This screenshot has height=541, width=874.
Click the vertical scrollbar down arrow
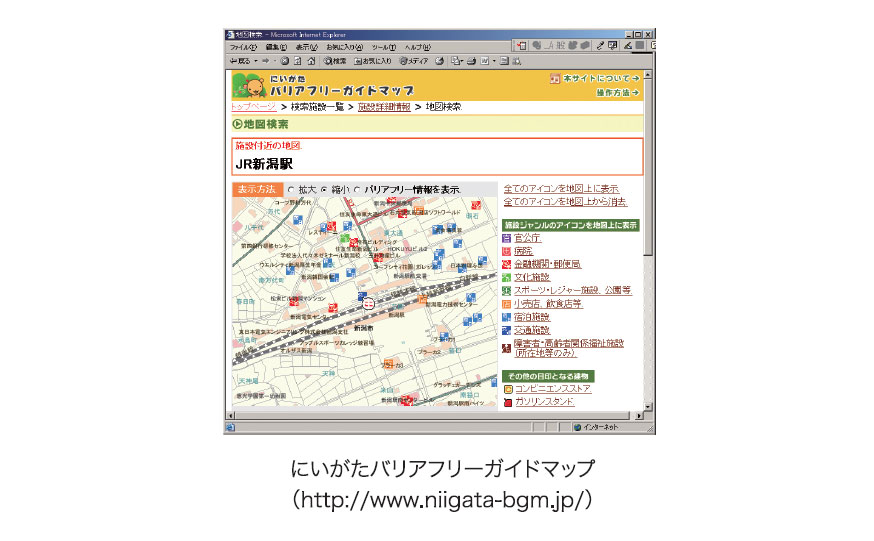(648, 407)
